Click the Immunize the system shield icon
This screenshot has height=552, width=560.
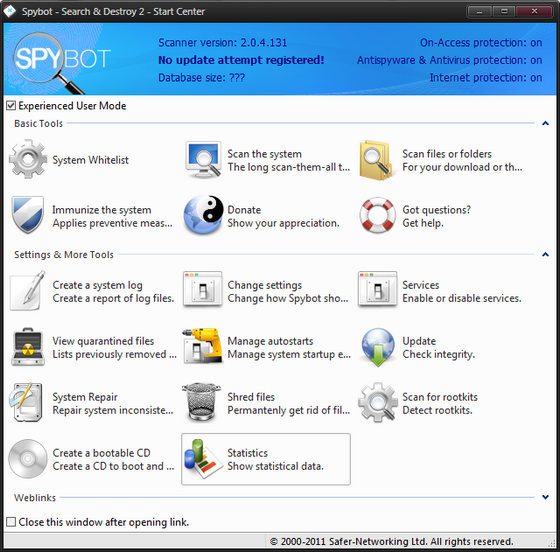coord(28,215)
